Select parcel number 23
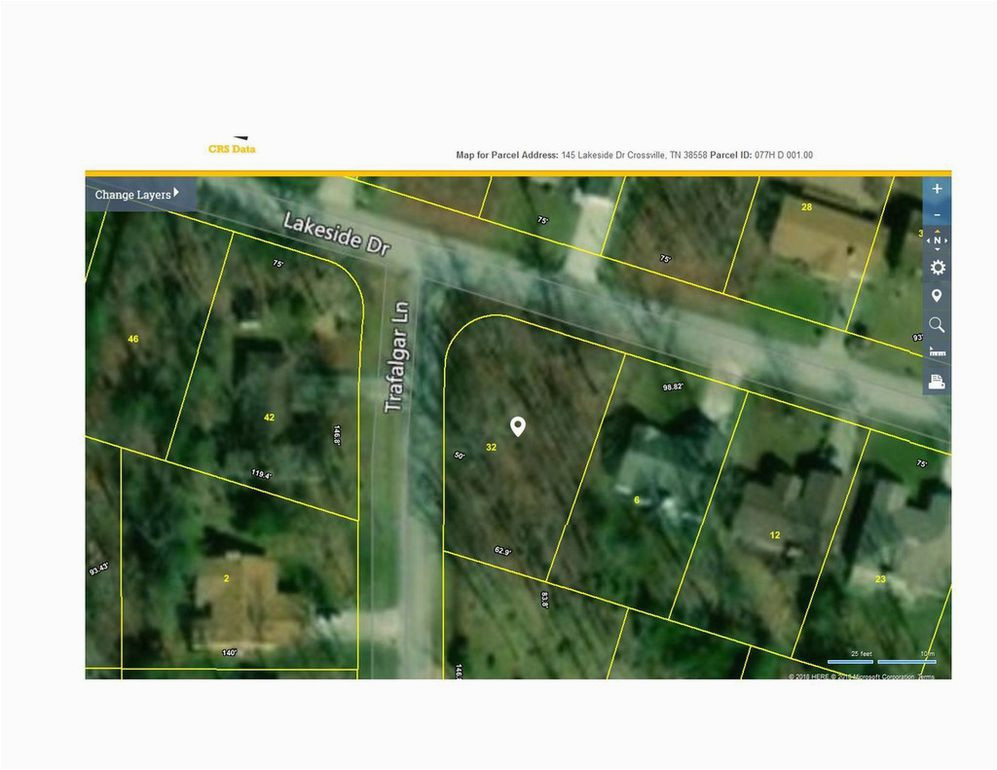Image resolution: width=997 pixels, height=770 pixels. (x=880, y=579)
